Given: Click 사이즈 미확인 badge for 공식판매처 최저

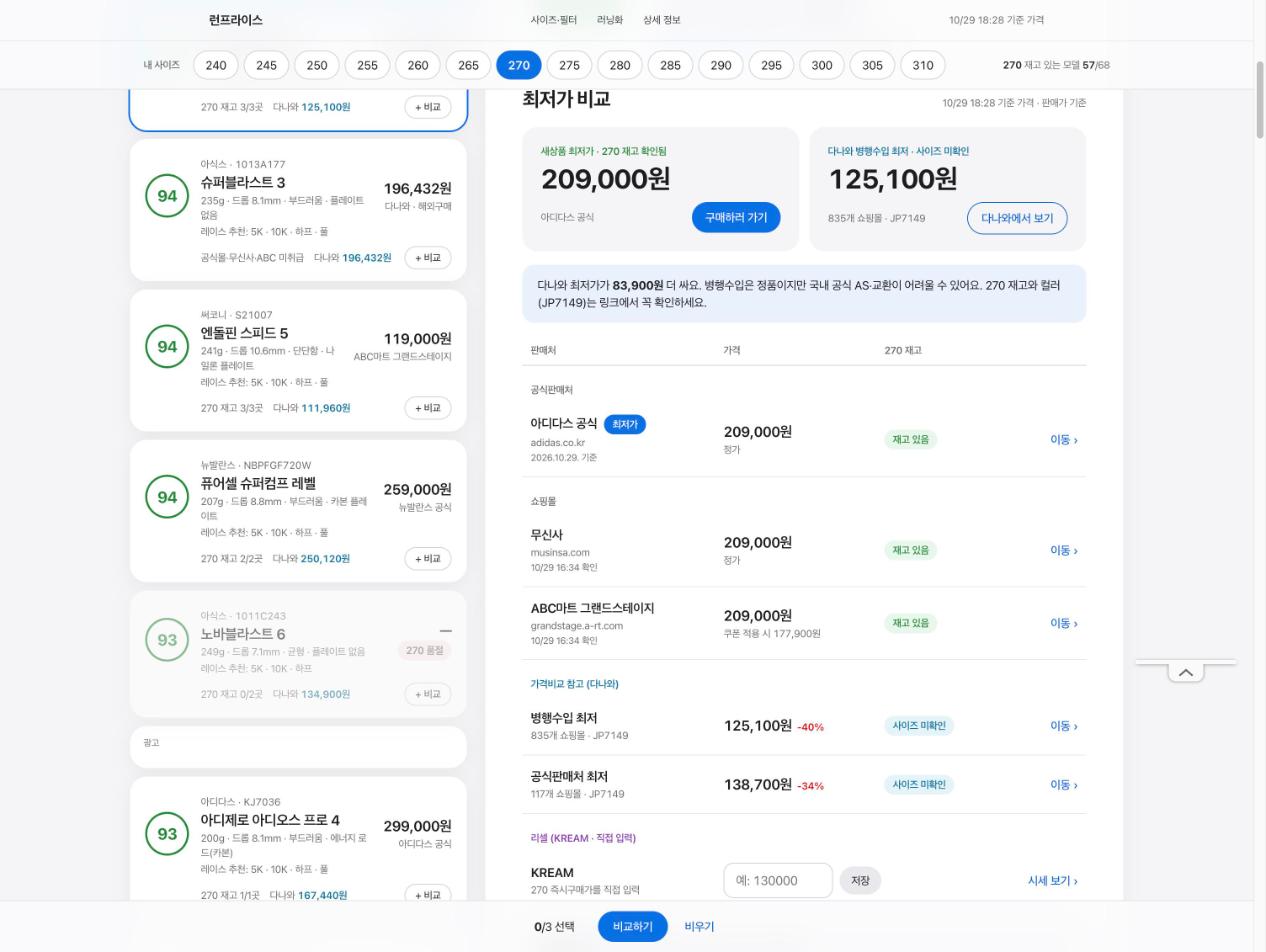Looking at the screenshot, I should click(919, 785).
